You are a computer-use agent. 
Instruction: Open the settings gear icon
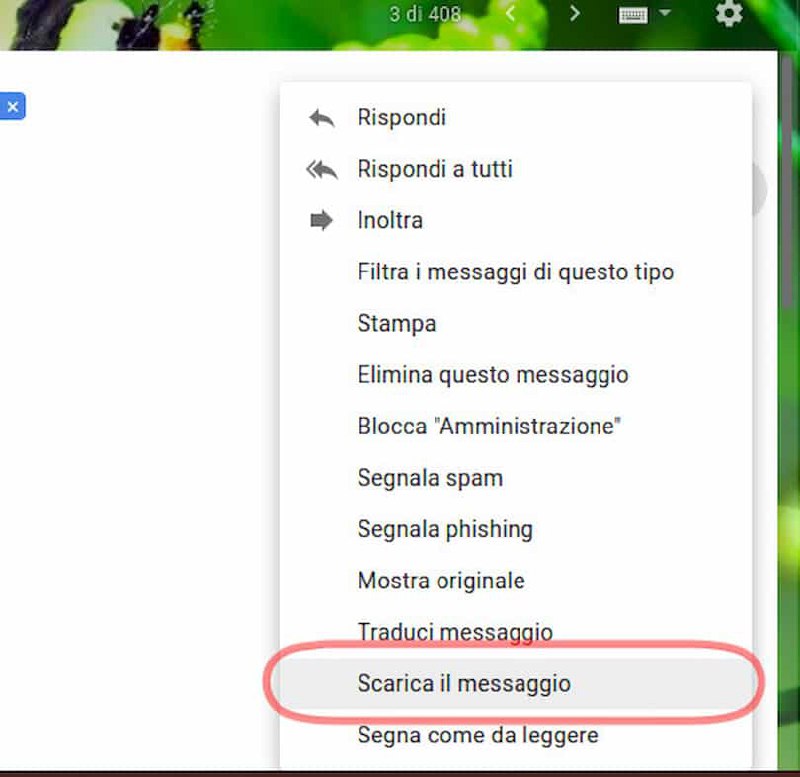(x=729, y=14)
